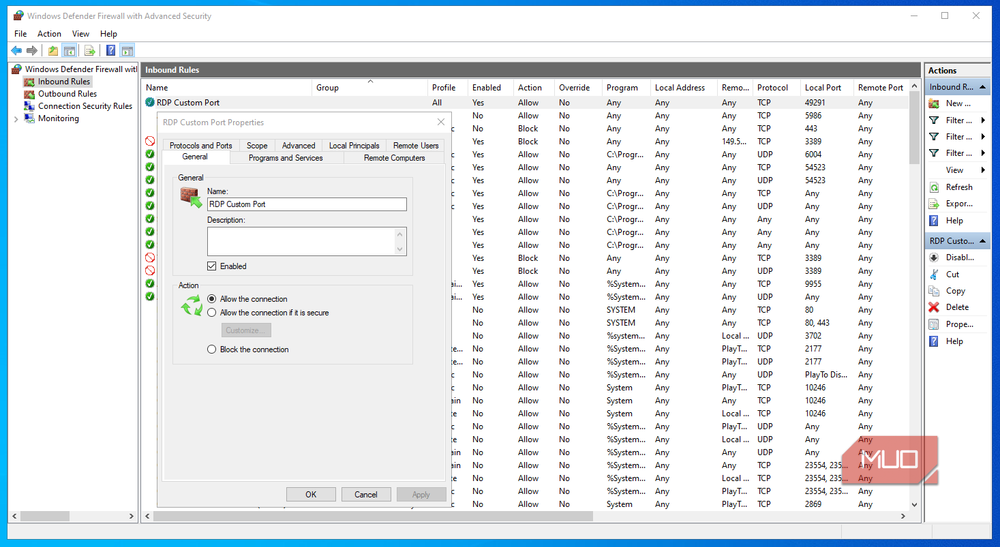Switch to Programs and Services tab

click(286, 157)
